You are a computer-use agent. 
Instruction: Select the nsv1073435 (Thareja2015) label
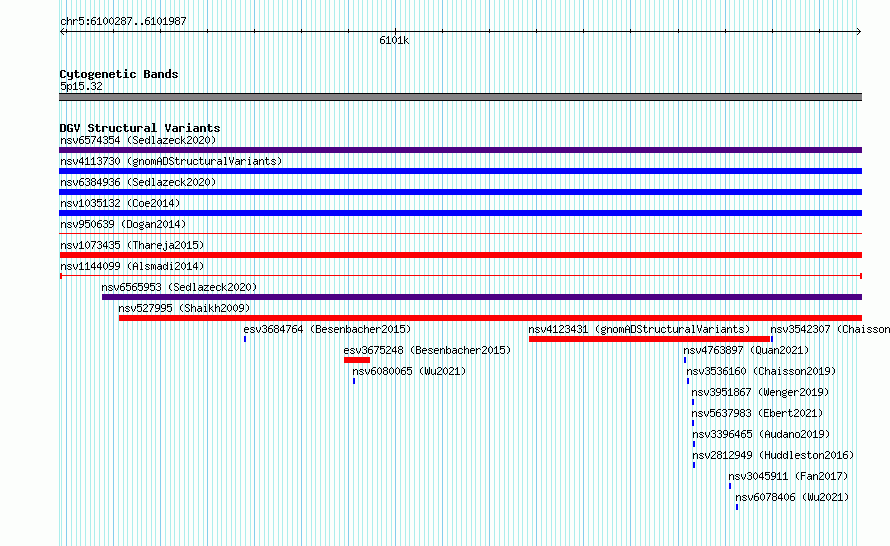click(132, 245)
